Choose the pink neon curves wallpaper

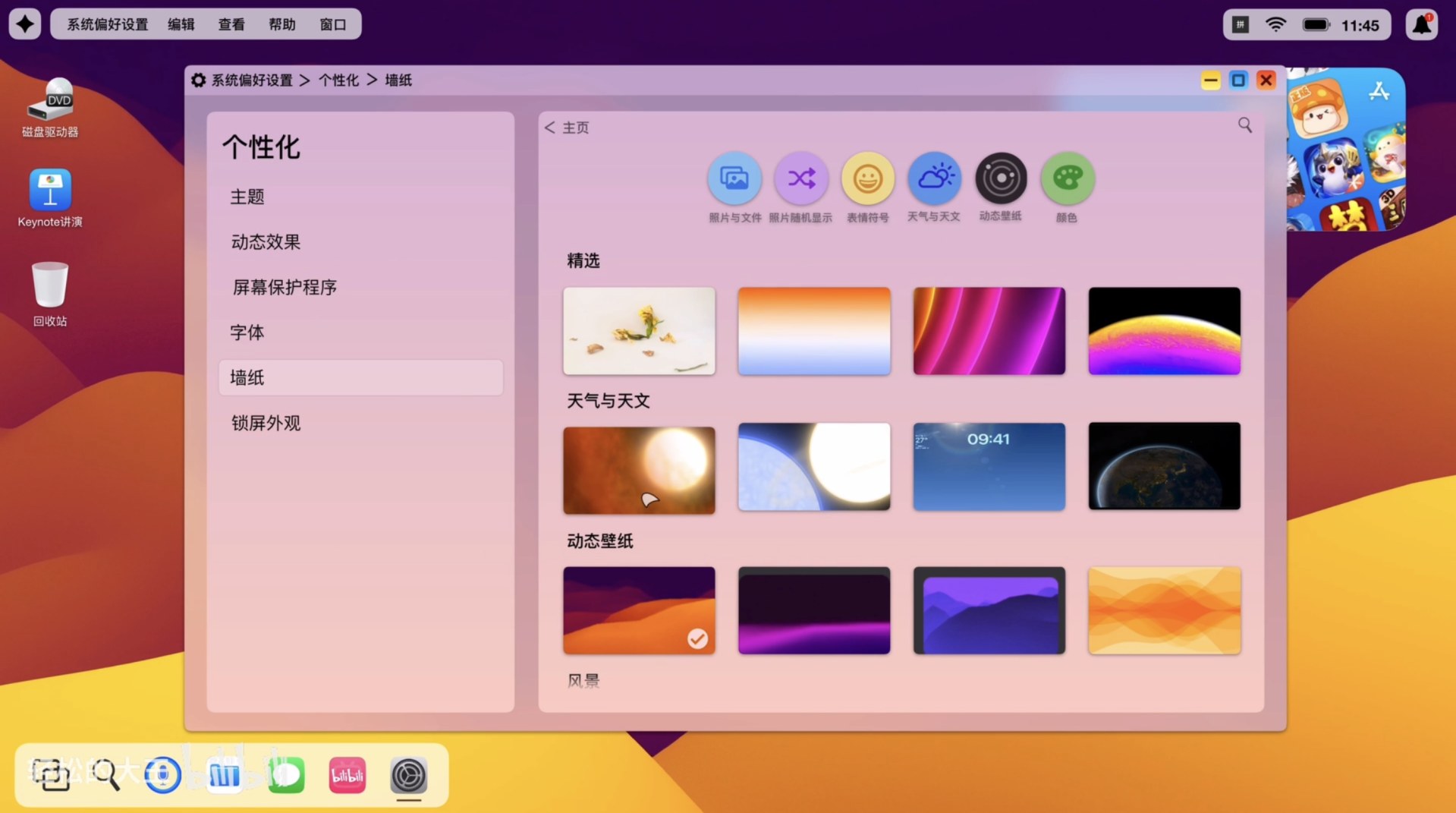click(x=989, y=331)
